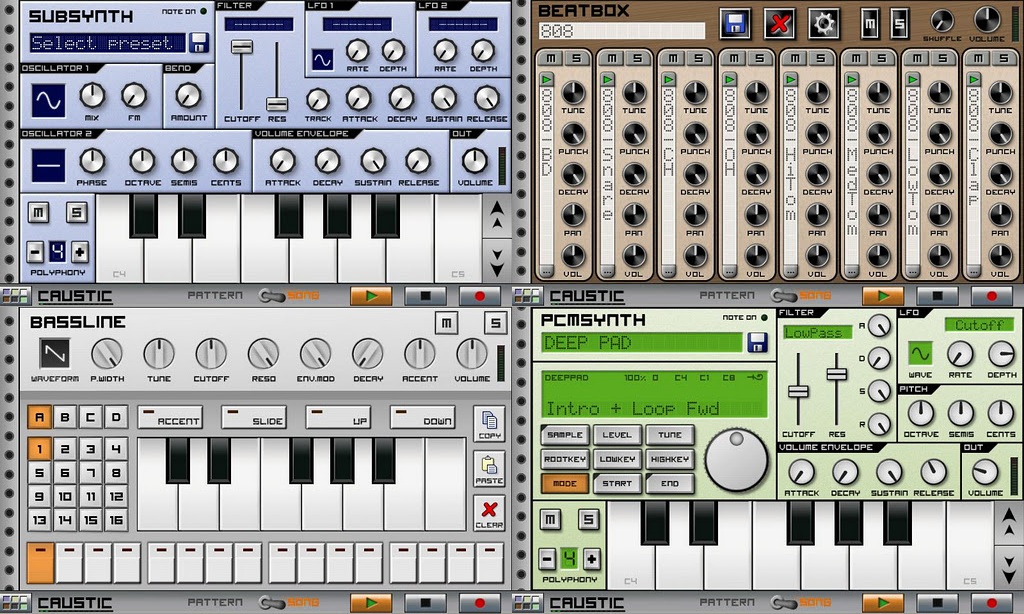Save the Subsynth preset with floppy icon
1024x614 pixels.
tap(199, 42)
